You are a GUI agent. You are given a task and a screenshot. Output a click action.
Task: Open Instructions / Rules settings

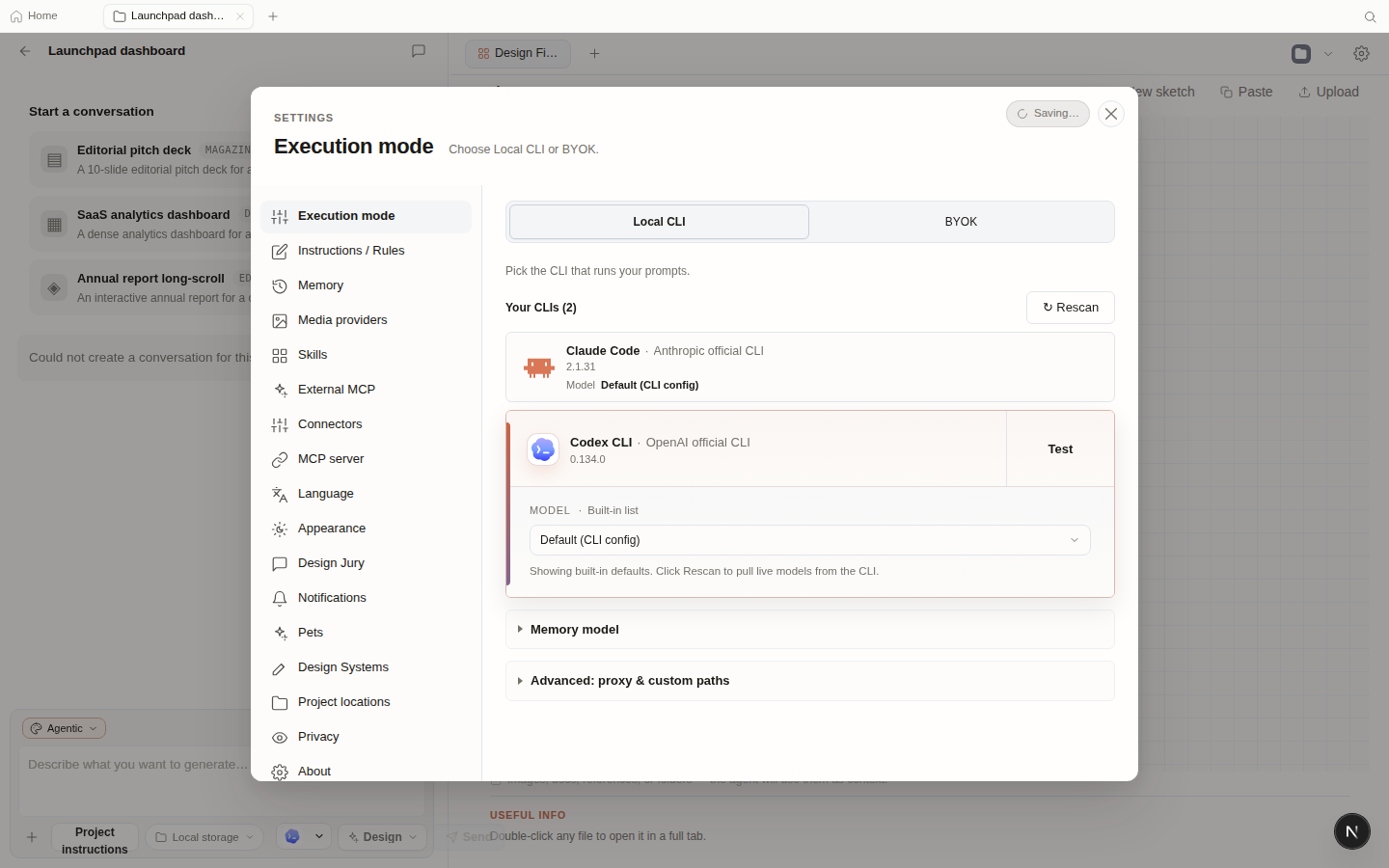click(x=366, y=251)
